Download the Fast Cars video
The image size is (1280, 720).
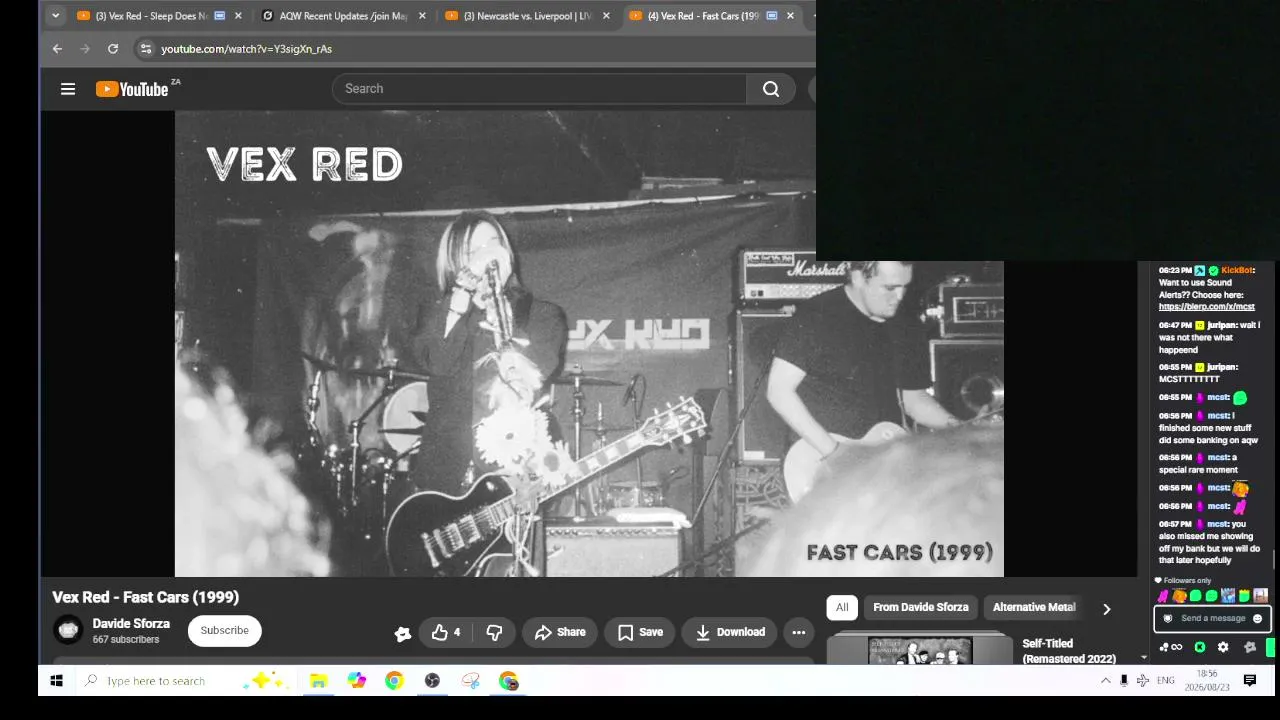point(730,632)
